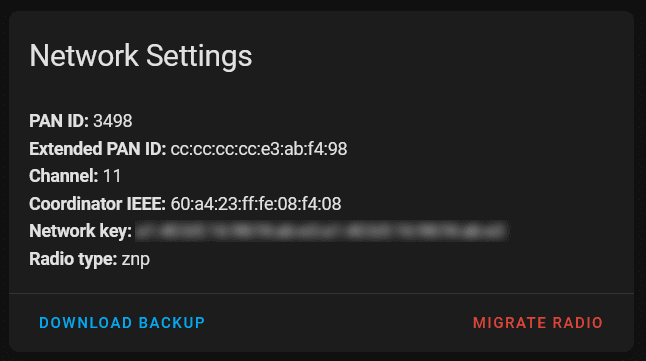Viewport: 646px width, 361px height.
Task: Click the divider line above the buttons
Action: (x=321, y=293)
